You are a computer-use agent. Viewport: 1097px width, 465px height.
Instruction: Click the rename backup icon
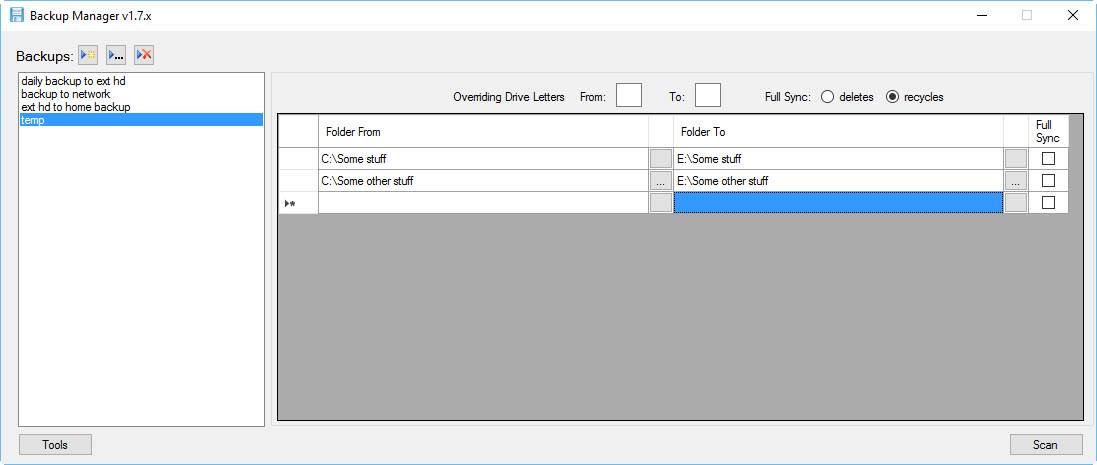tap(116, 55)
